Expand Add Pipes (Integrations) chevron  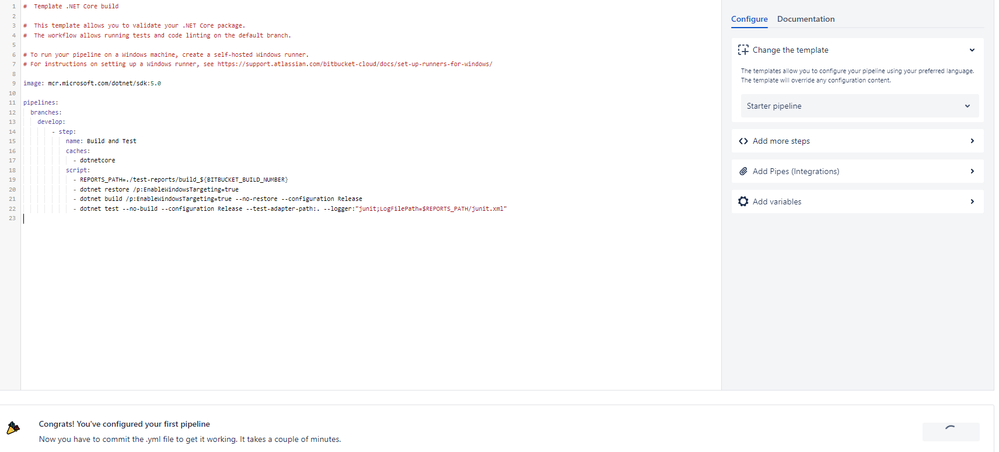click(x=972, y=171)
